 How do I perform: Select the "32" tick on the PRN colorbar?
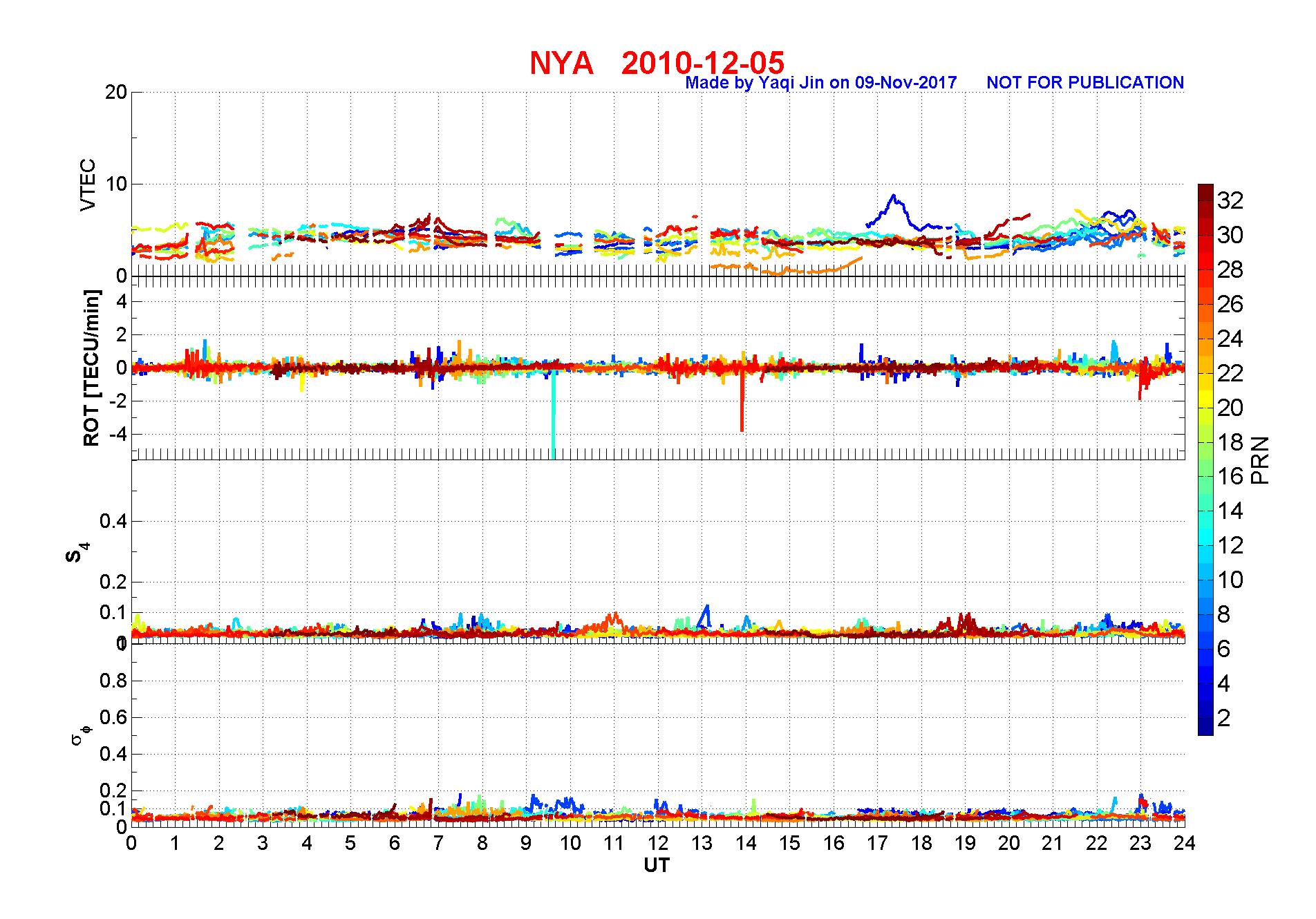tap(1230, 200)
